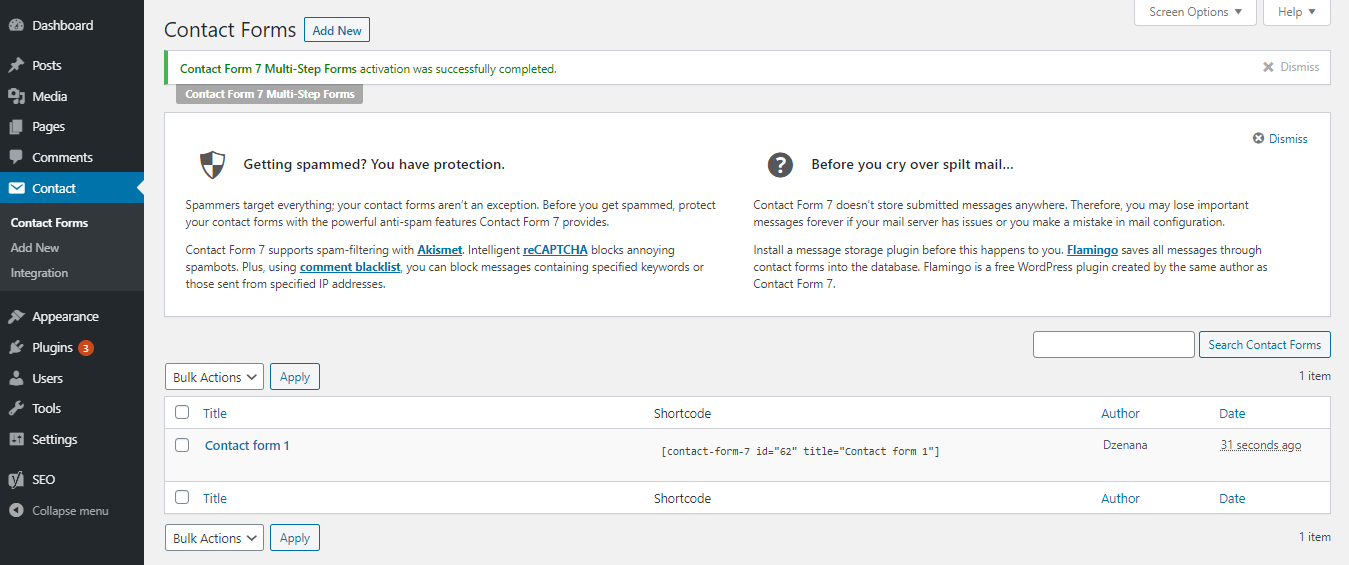1349x565 pixels.
Task: Click the Pages icon in sidebar
Action: point(16,127)
